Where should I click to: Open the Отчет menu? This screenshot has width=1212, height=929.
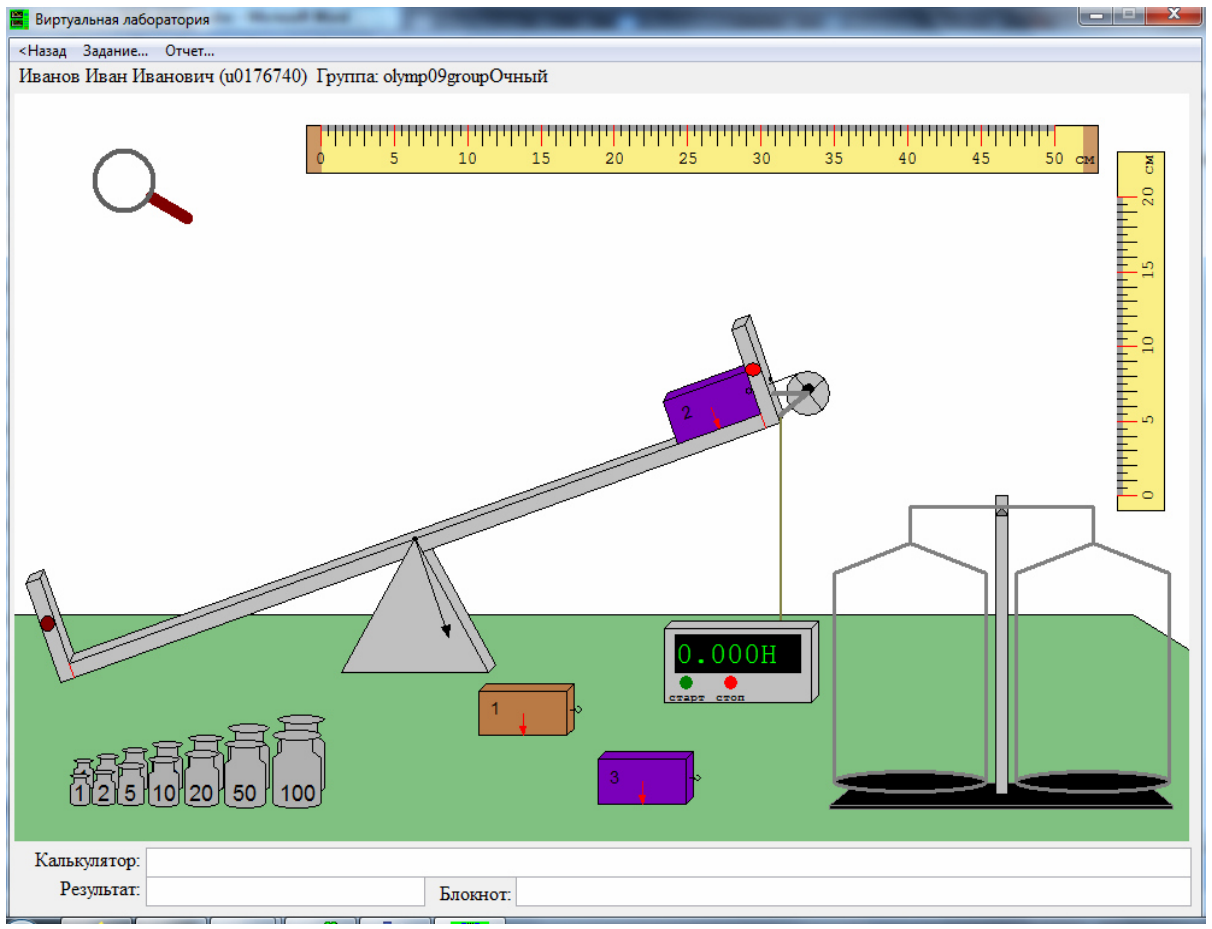coord(190,51)
